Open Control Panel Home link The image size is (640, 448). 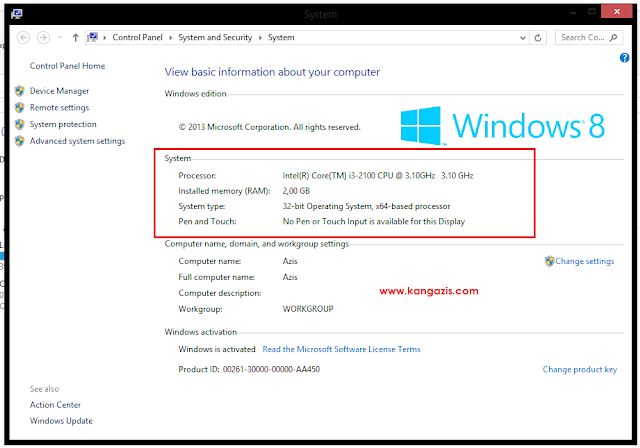[x=67, y=66]
